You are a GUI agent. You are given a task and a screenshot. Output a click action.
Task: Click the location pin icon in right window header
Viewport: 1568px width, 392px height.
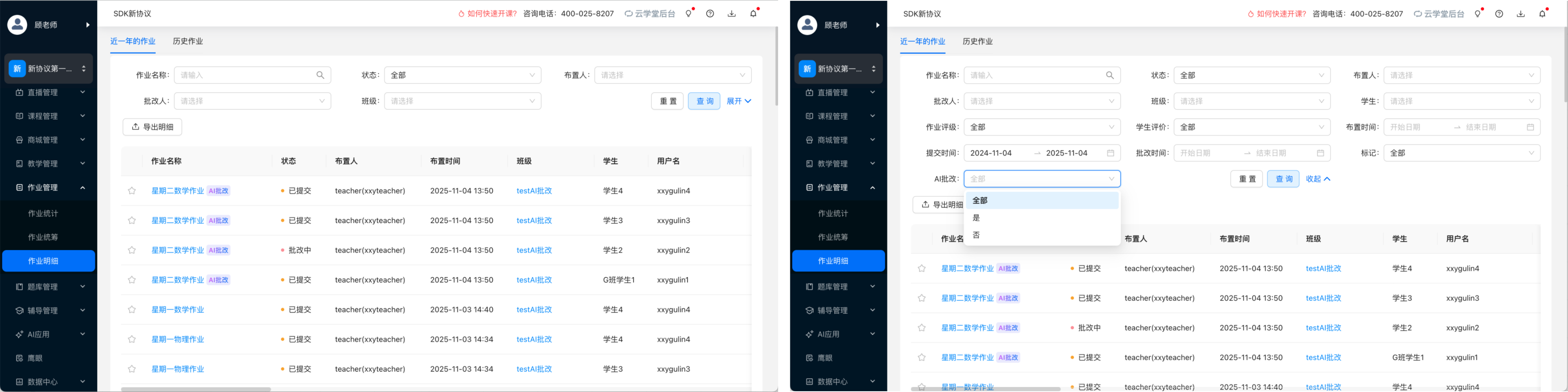(1477, 14)
